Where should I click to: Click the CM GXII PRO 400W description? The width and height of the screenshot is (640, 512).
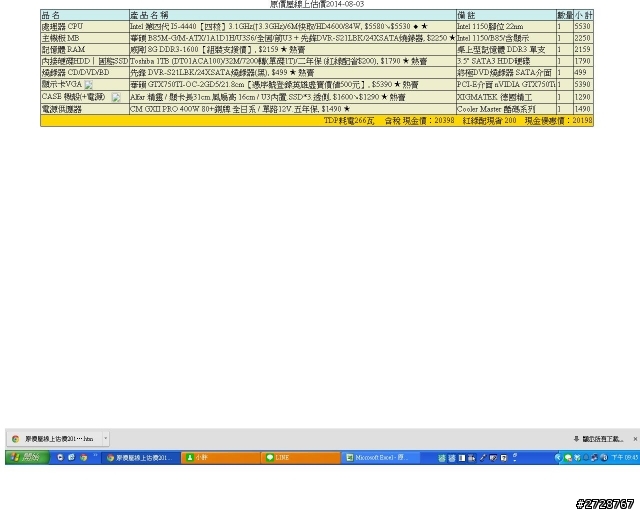click(x=240, y=109)
